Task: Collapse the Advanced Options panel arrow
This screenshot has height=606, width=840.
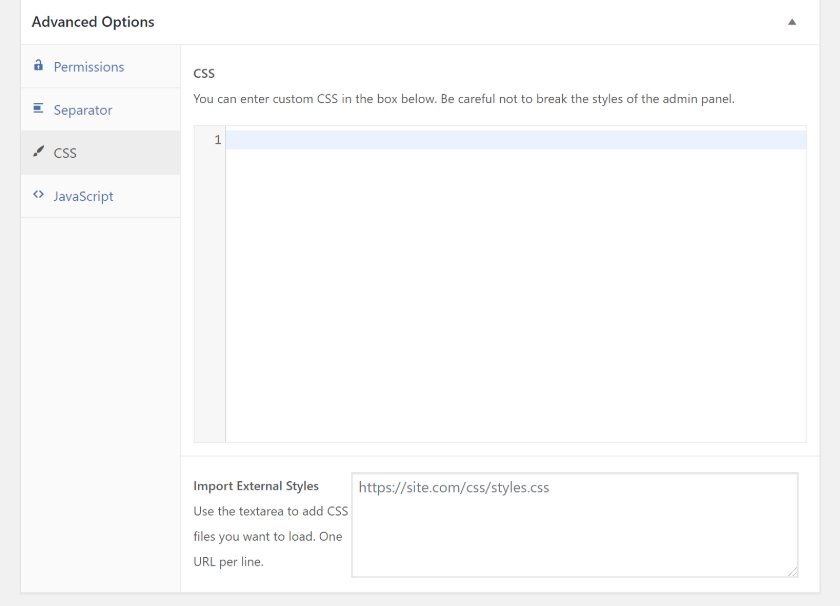Action: [x=792, y=22]
